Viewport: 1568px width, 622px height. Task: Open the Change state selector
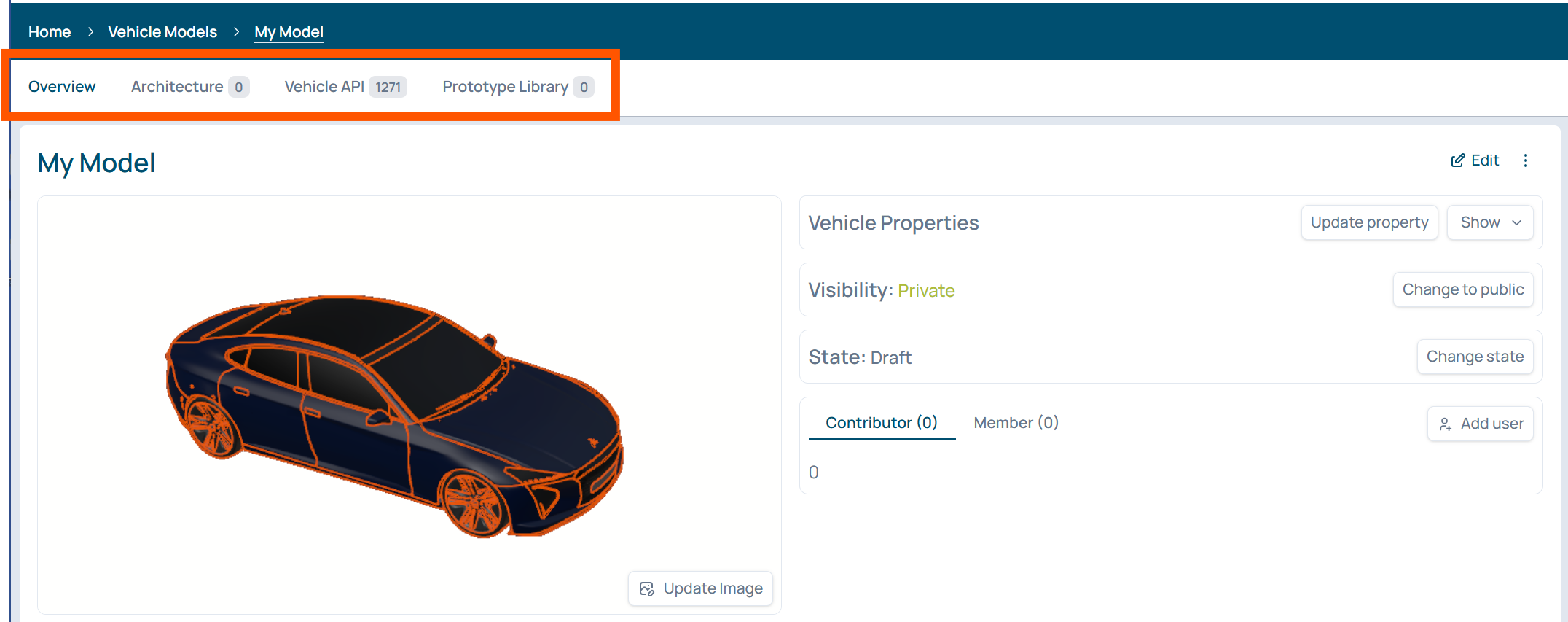pos(1475,357)
